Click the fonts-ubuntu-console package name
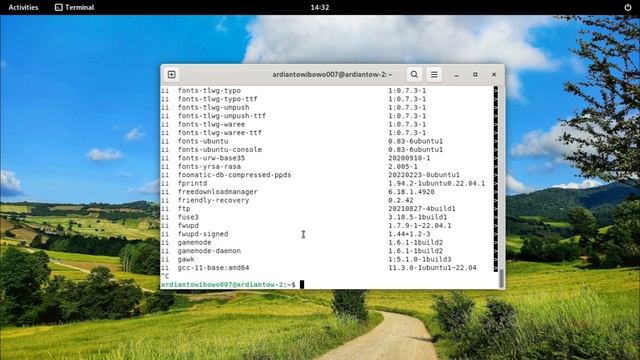This screenshot has height=360, width=640. [x=220, y=149]
